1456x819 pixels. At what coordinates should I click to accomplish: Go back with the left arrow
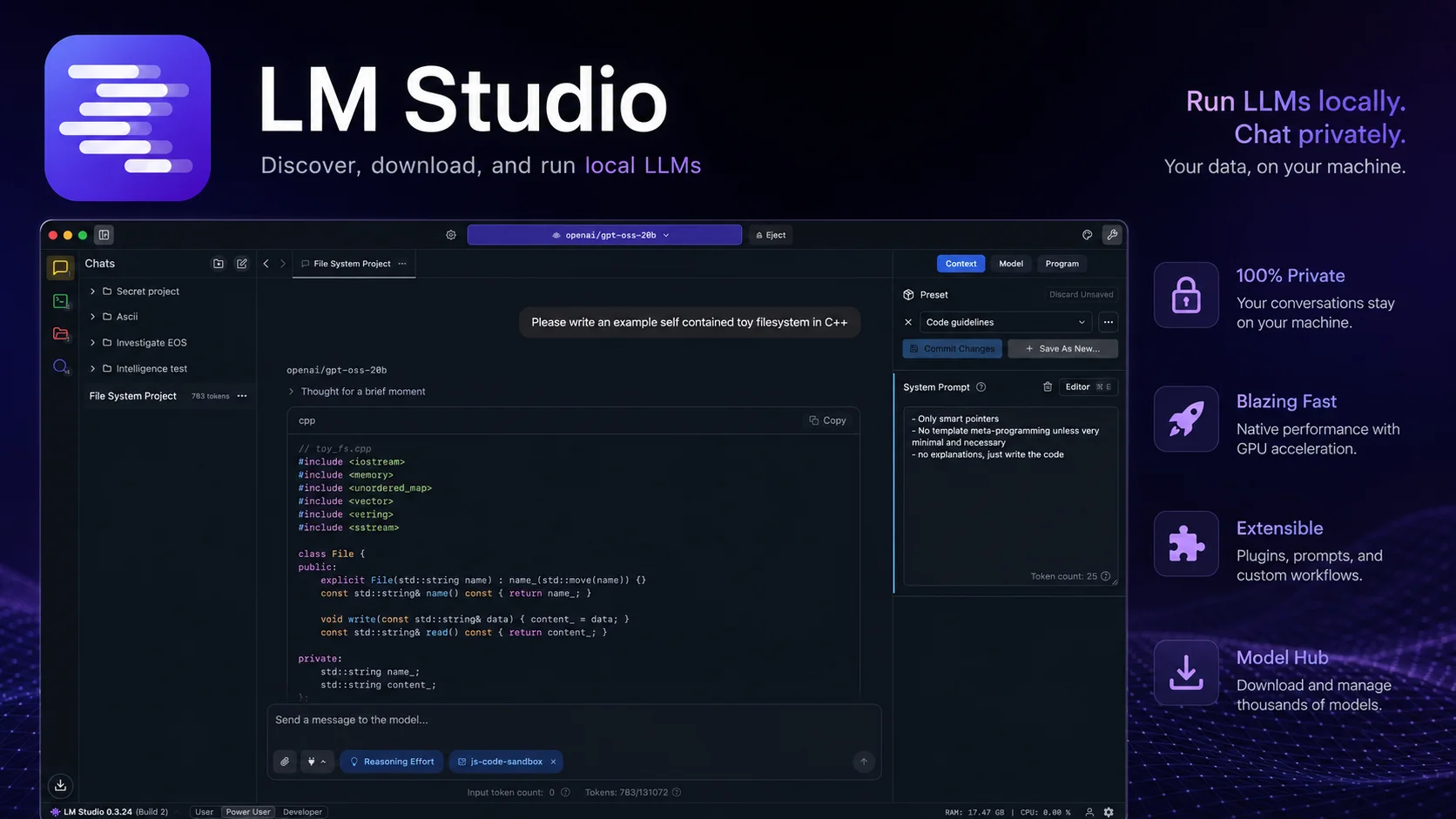tap(266, 264)
